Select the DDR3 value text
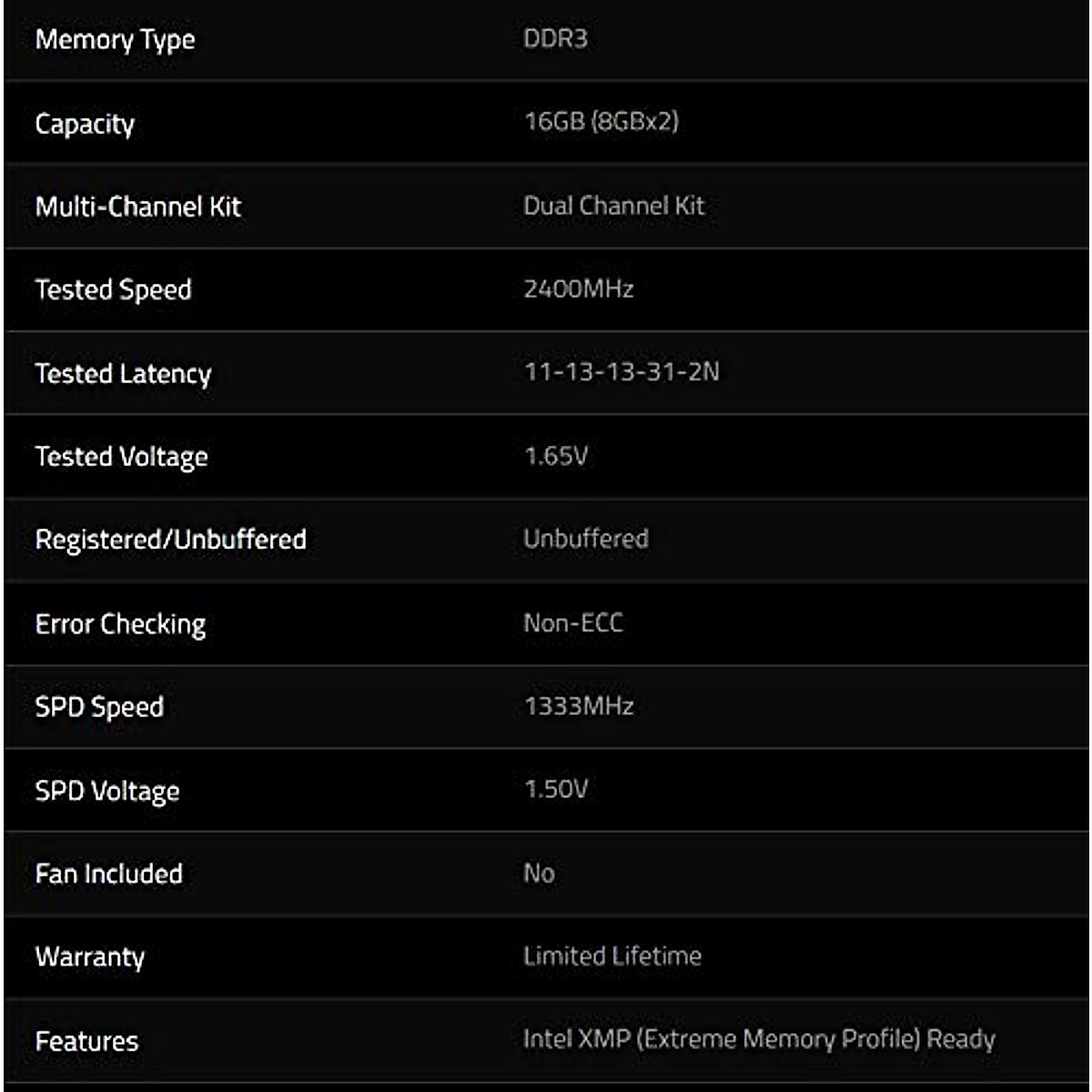The image size is (1092, 1092). (555, 38)
